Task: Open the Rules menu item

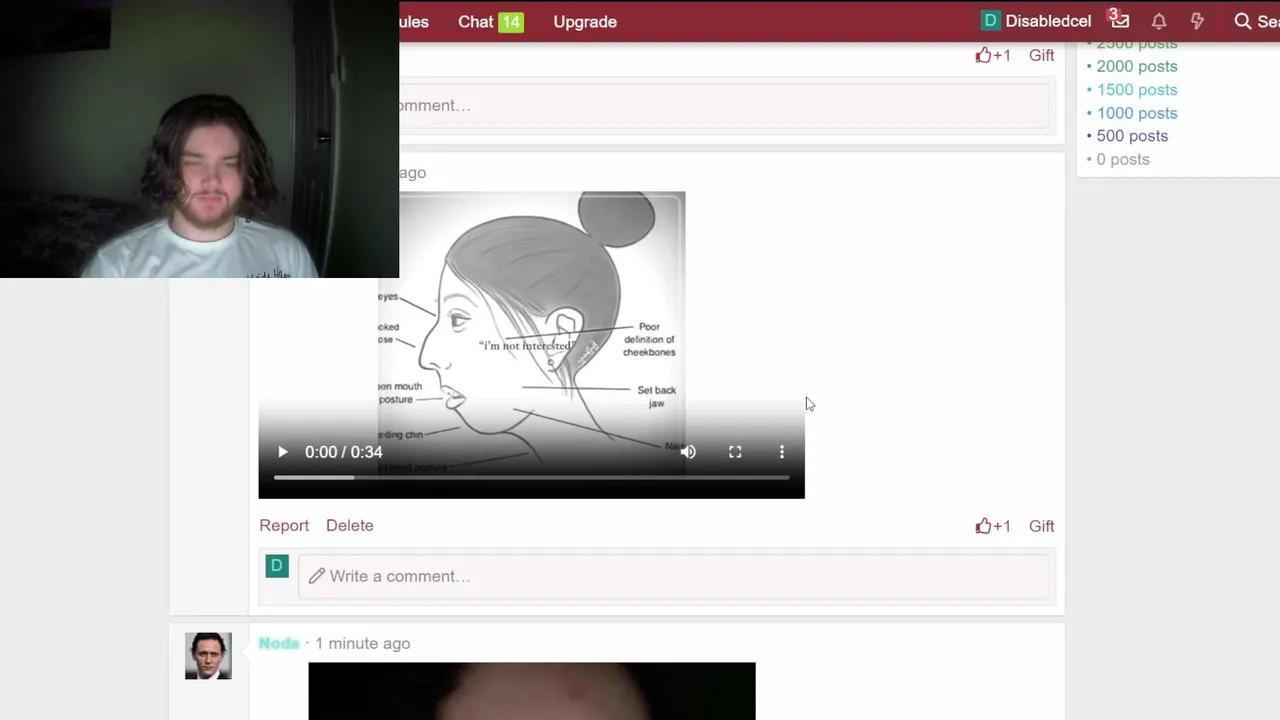Action: coord(414,21)
